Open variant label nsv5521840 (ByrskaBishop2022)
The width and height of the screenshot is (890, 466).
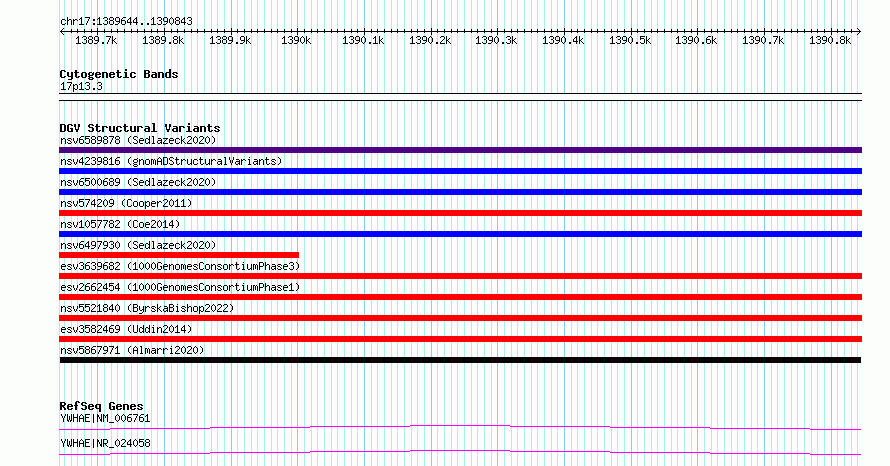(147, 308)
